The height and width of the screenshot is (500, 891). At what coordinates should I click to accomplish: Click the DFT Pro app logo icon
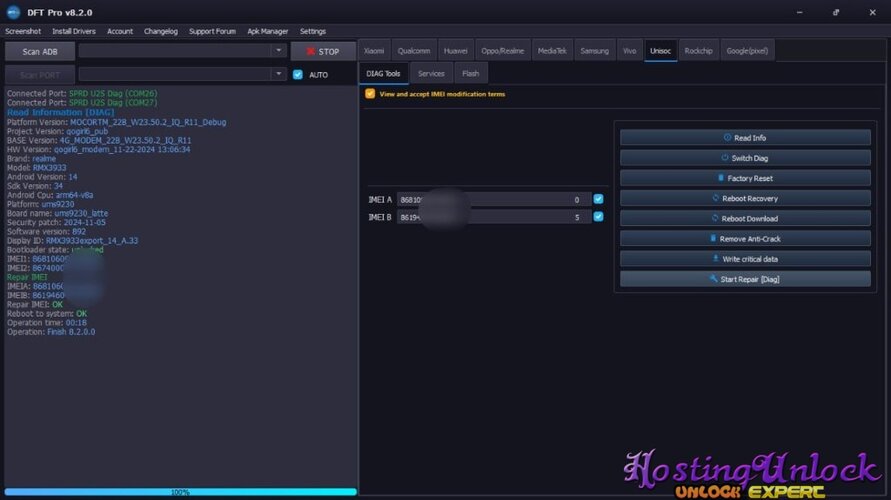click(14, 12)
